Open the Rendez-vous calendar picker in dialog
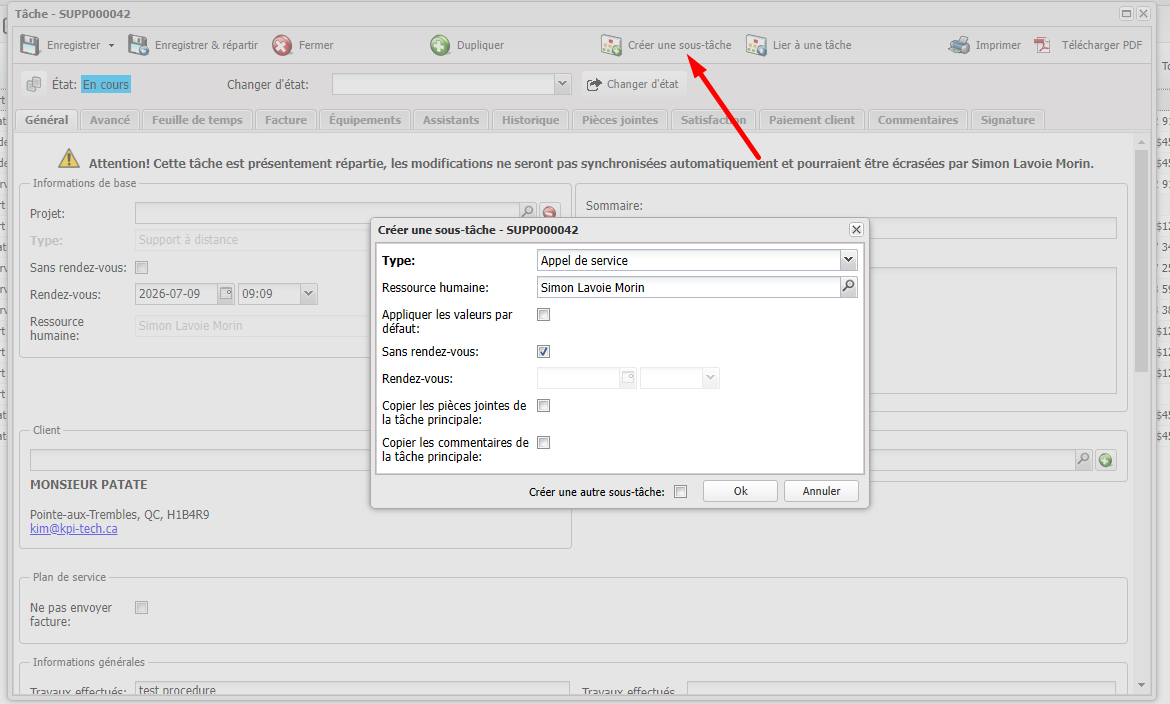Screen dimensions: 1170x704 (628, 378)
